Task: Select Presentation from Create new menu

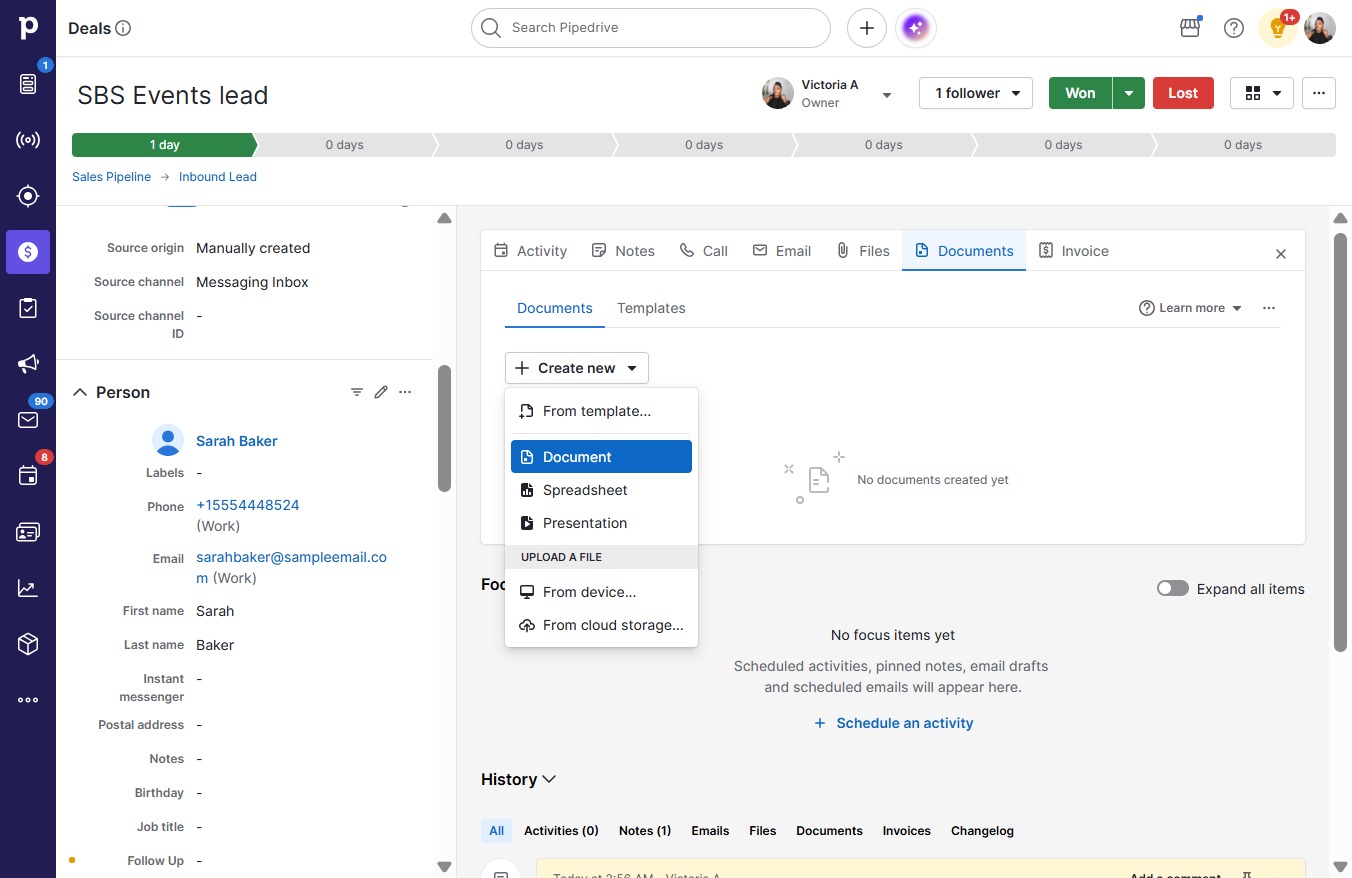Action: [x=601, y=523]
